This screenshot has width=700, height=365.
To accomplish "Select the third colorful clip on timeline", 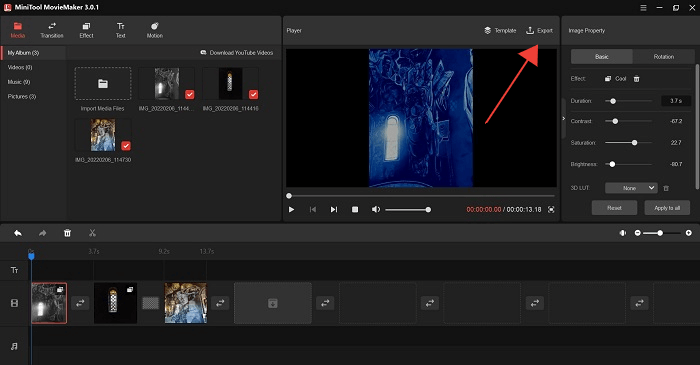I will 185,303.
